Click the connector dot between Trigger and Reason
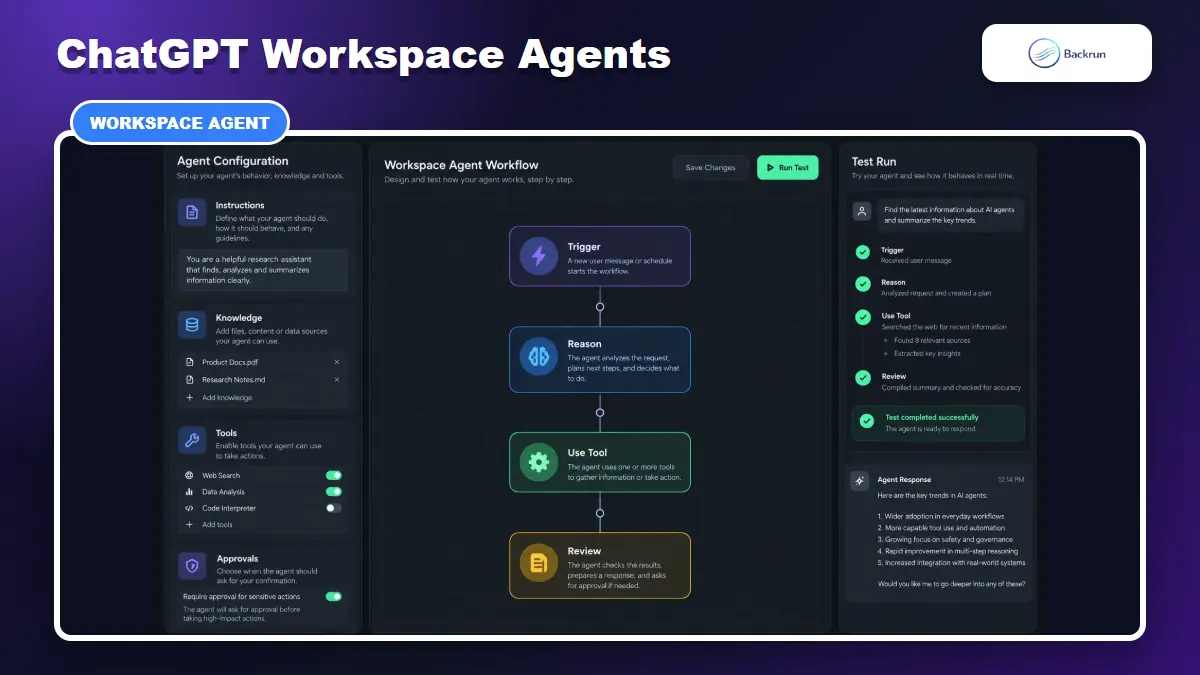Viewport: 1200px width, 675px height. pyautogui.click(x=600, y=306)
